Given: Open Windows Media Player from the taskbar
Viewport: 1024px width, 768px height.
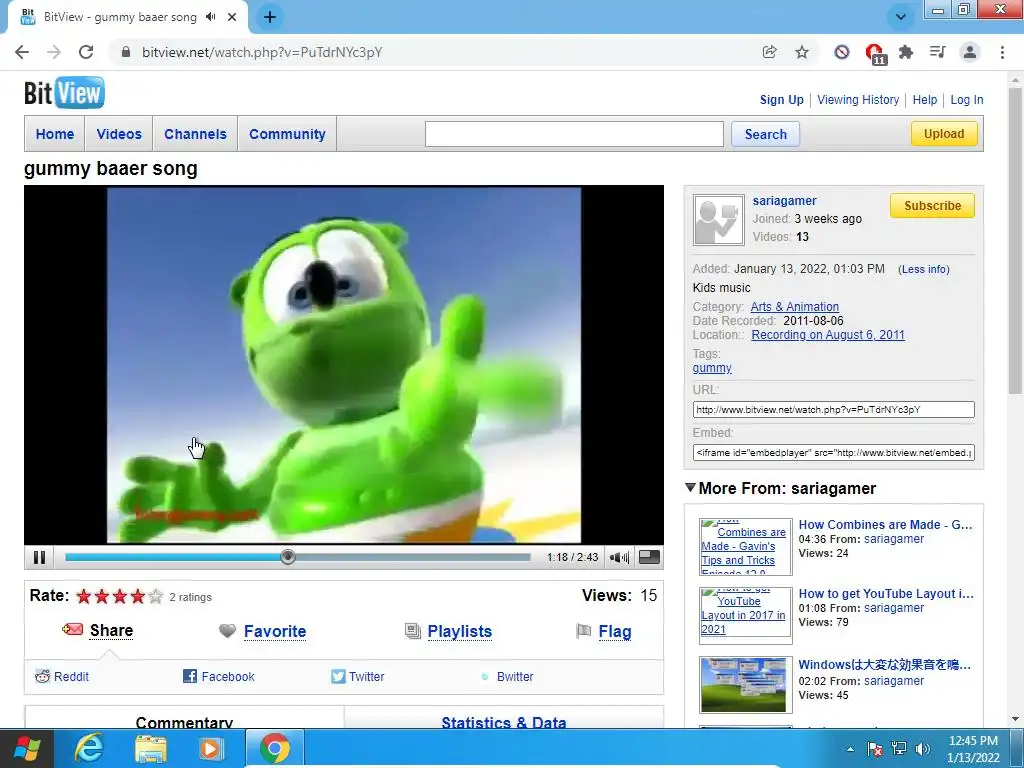Looking at the screenshot, I should tap(210, 748).
